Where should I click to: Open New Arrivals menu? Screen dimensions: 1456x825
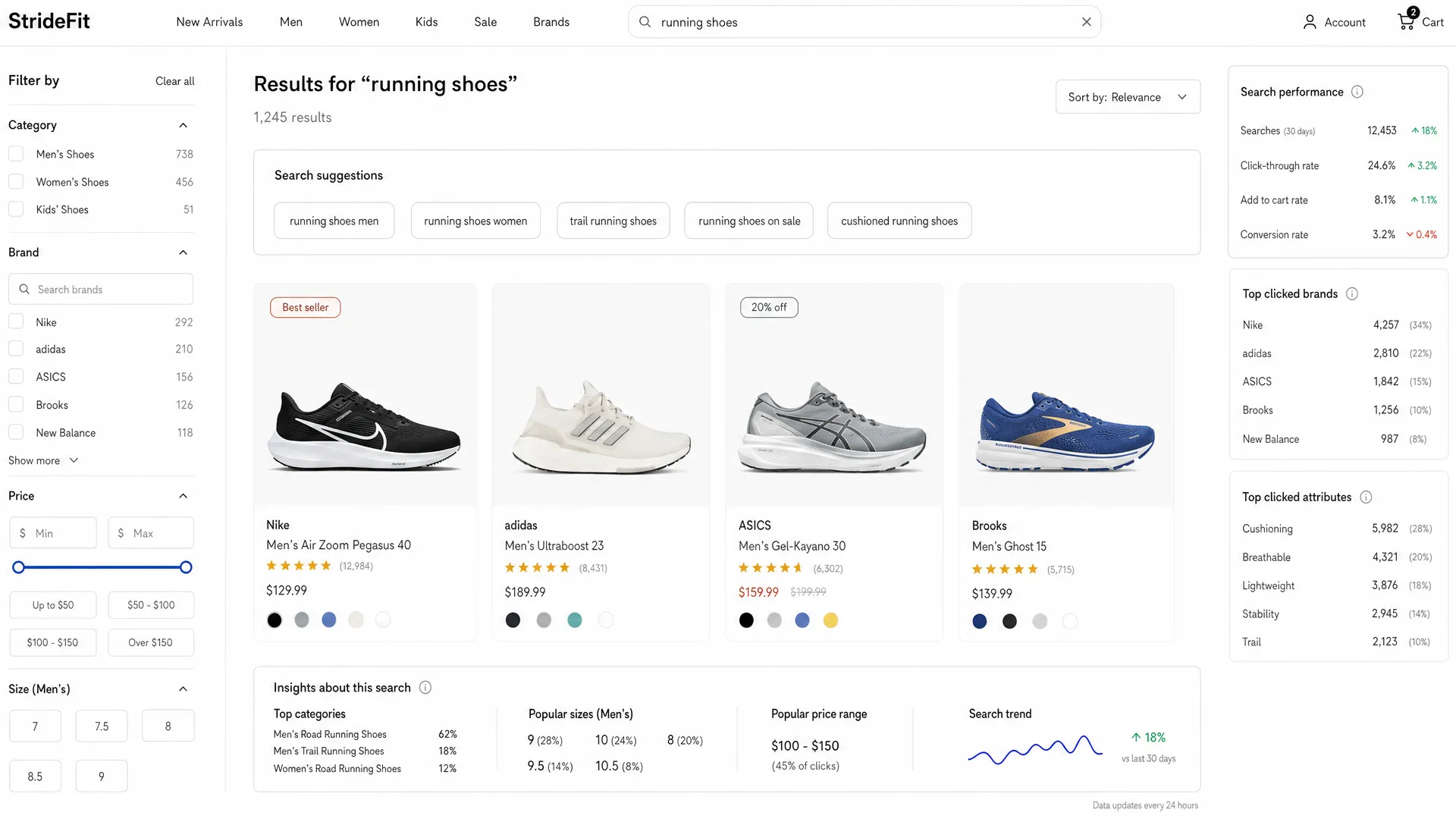209,22
